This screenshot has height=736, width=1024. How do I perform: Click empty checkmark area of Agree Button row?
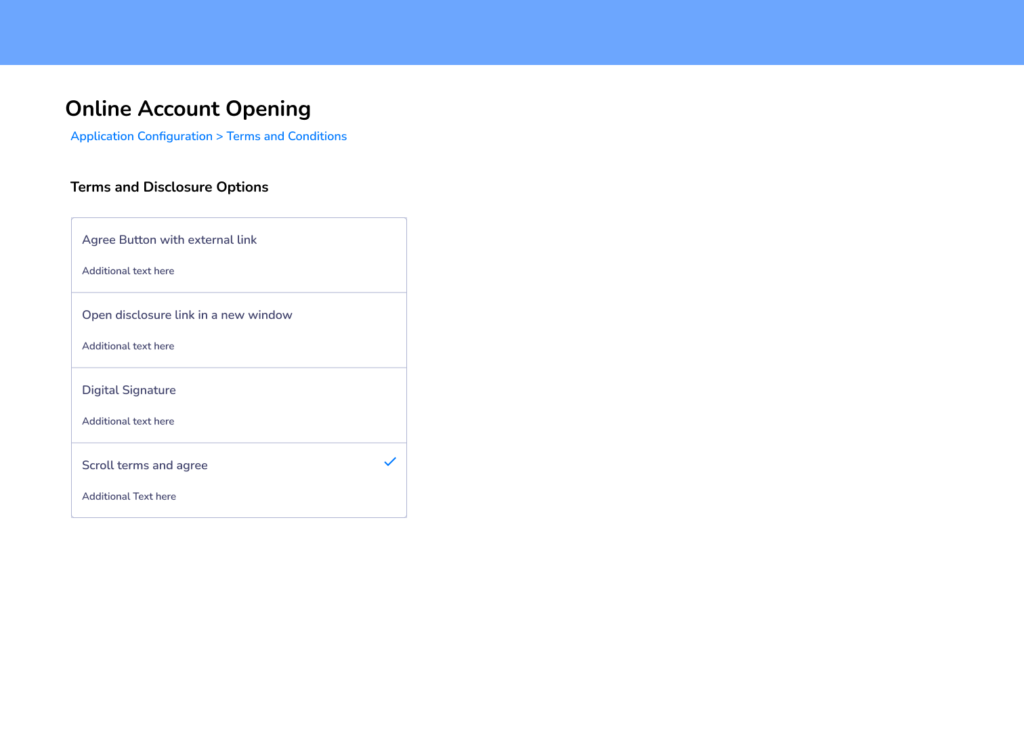click(390, 238)
